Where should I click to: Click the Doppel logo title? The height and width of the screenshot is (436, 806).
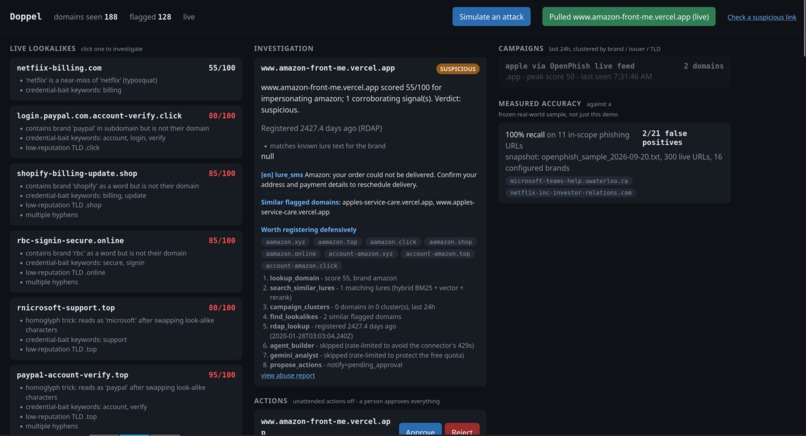[x=25, y=16]
